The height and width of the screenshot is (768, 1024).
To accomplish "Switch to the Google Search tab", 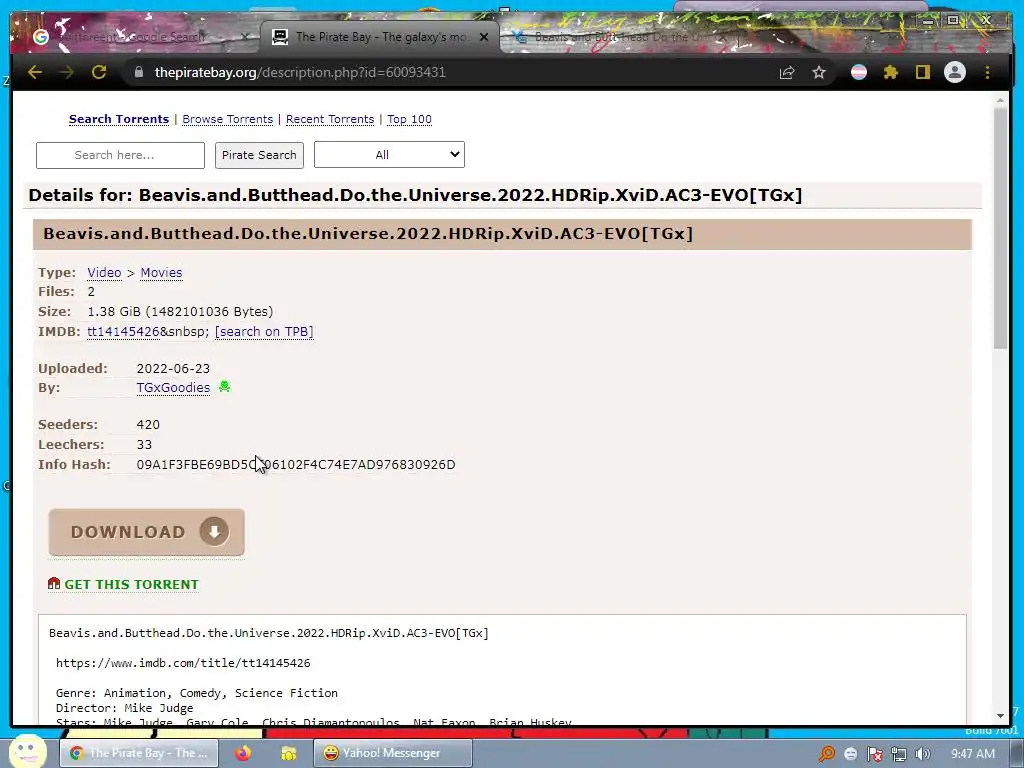I will pyautogui.click(x=138, y=37).
